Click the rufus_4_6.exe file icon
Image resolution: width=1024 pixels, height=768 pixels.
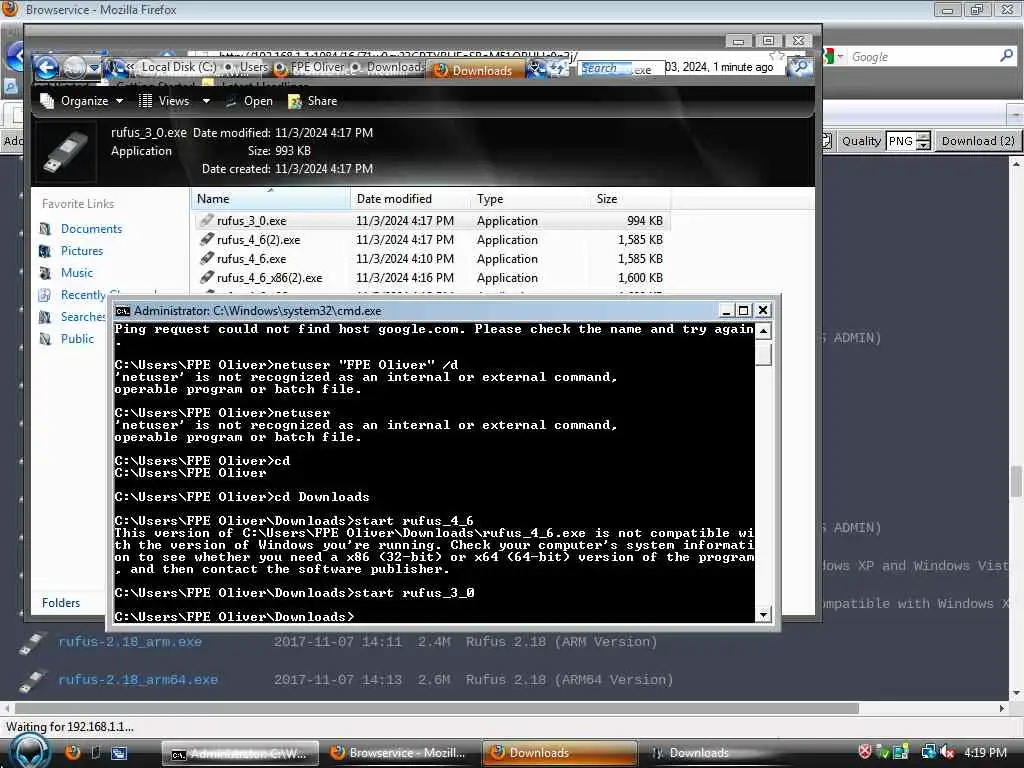pos(206,259)
